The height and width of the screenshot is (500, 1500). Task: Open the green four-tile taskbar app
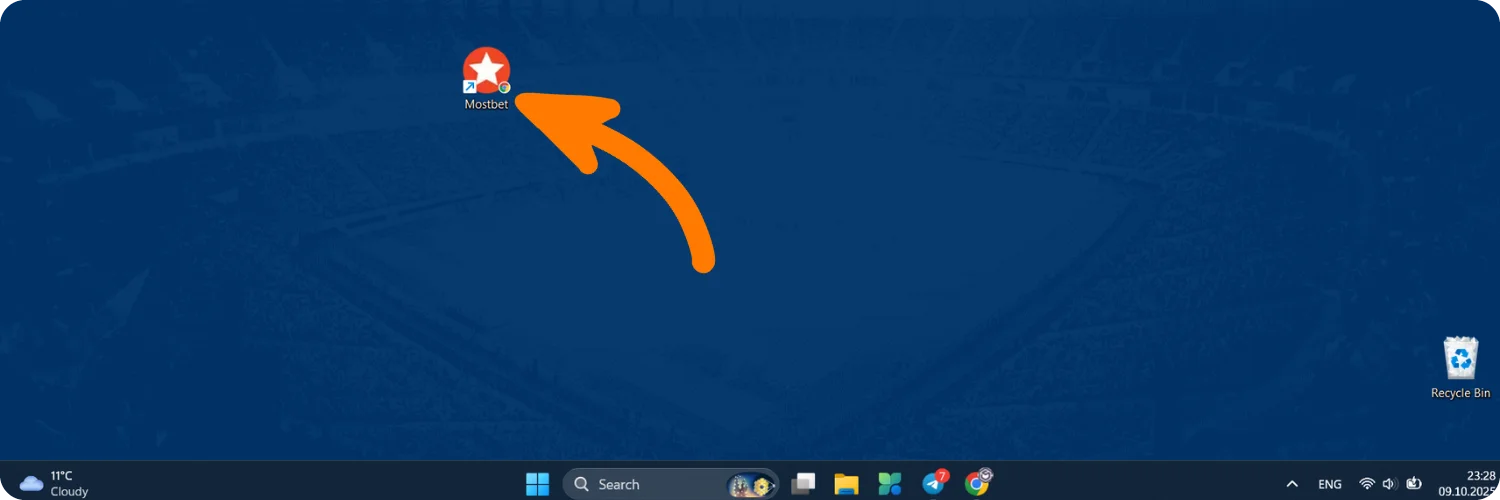pos(891,484)
